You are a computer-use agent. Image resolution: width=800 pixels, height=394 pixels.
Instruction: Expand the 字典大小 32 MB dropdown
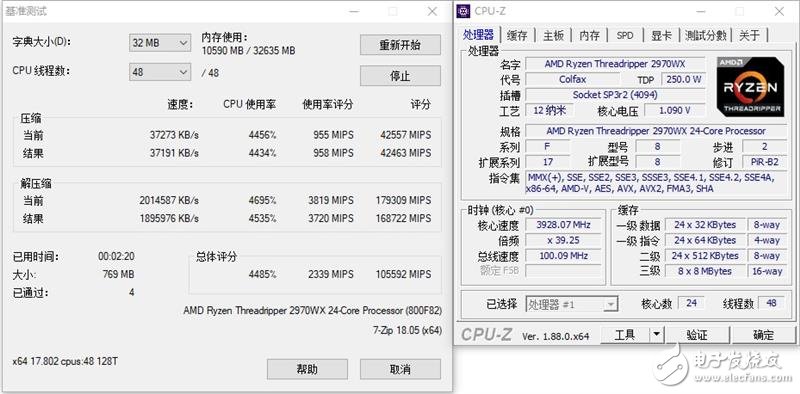tap(160, 43)
